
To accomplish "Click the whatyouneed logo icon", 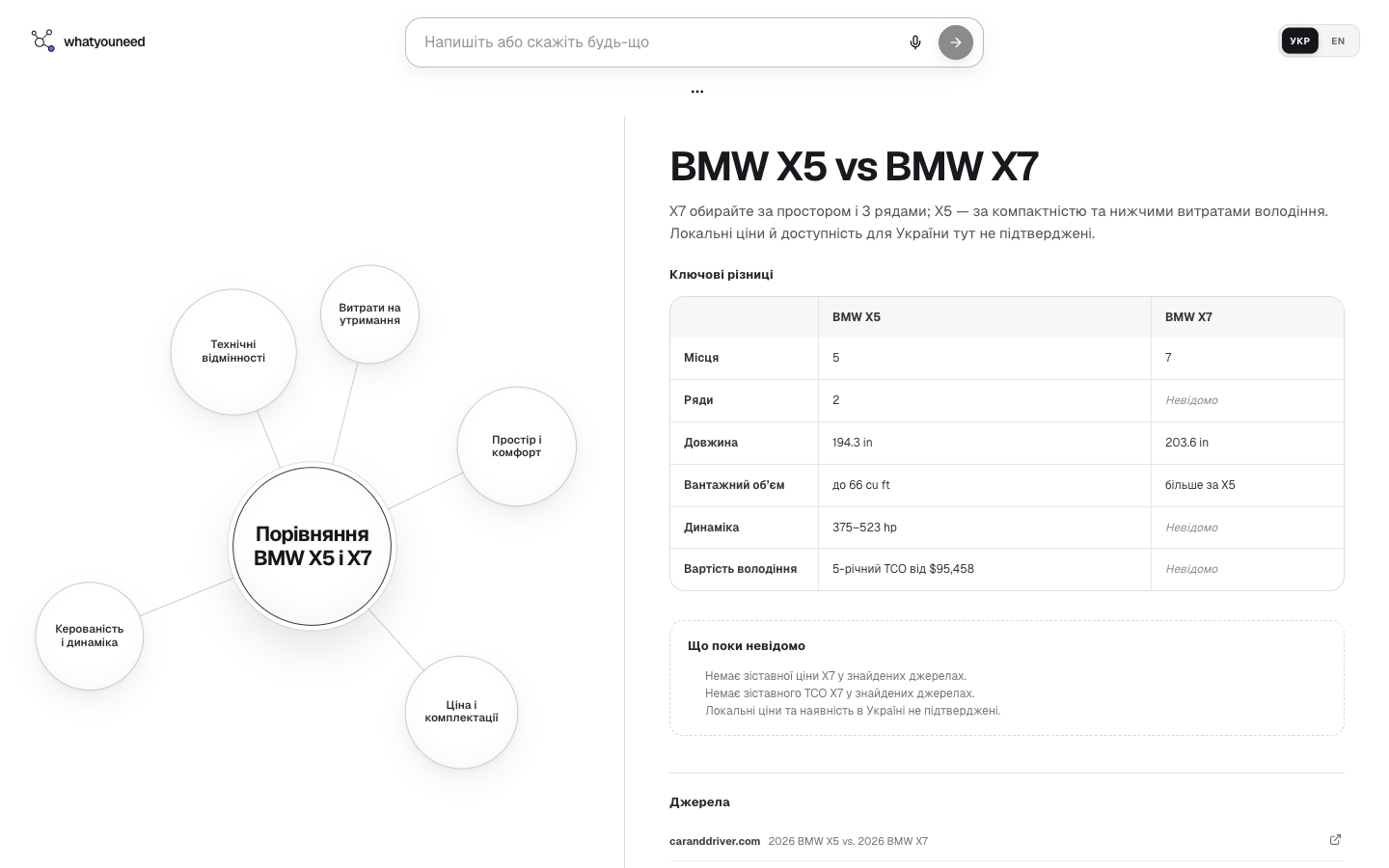I will [x=42, y=41].
